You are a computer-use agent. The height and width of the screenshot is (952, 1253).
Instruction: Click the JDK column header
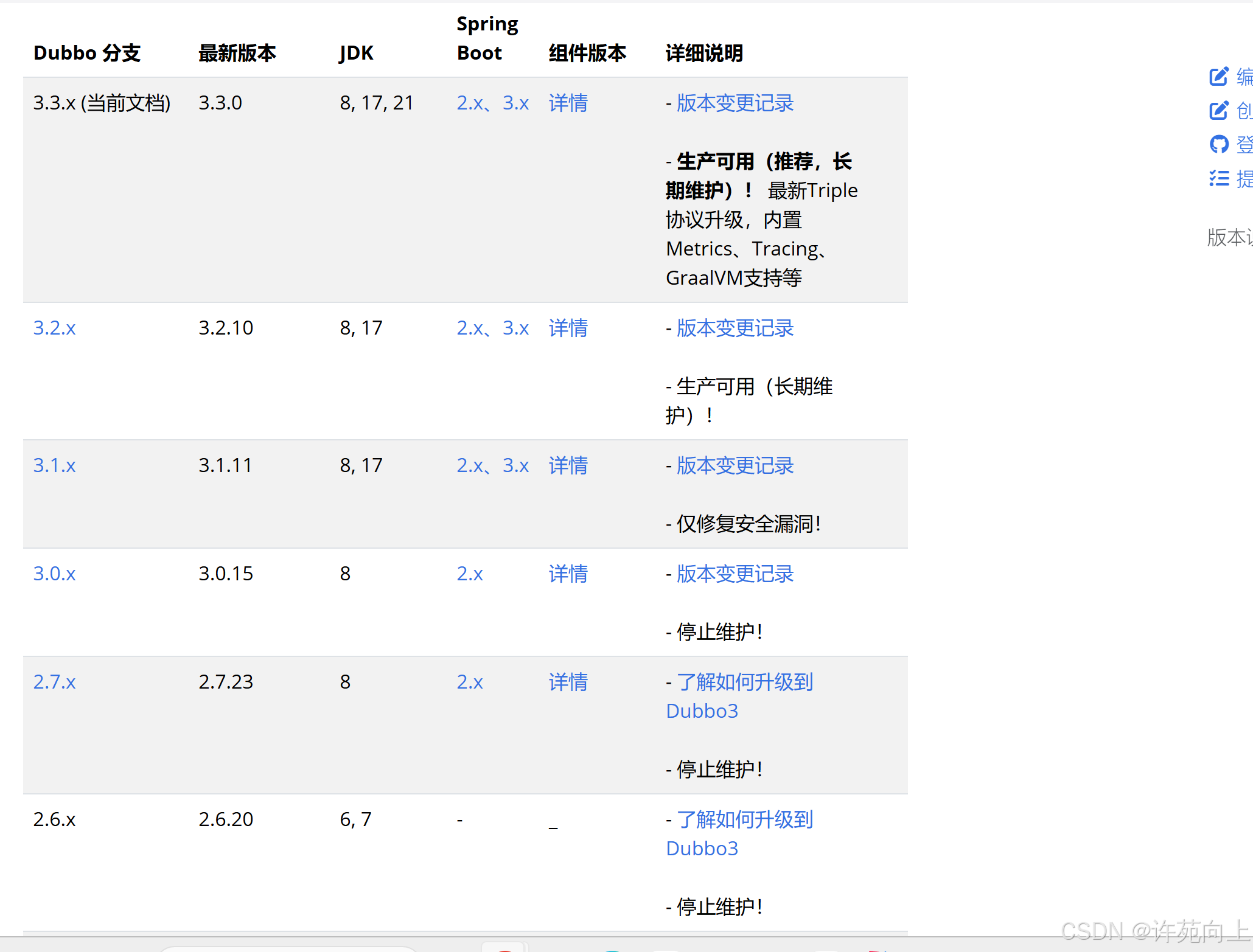coord(357,53)
